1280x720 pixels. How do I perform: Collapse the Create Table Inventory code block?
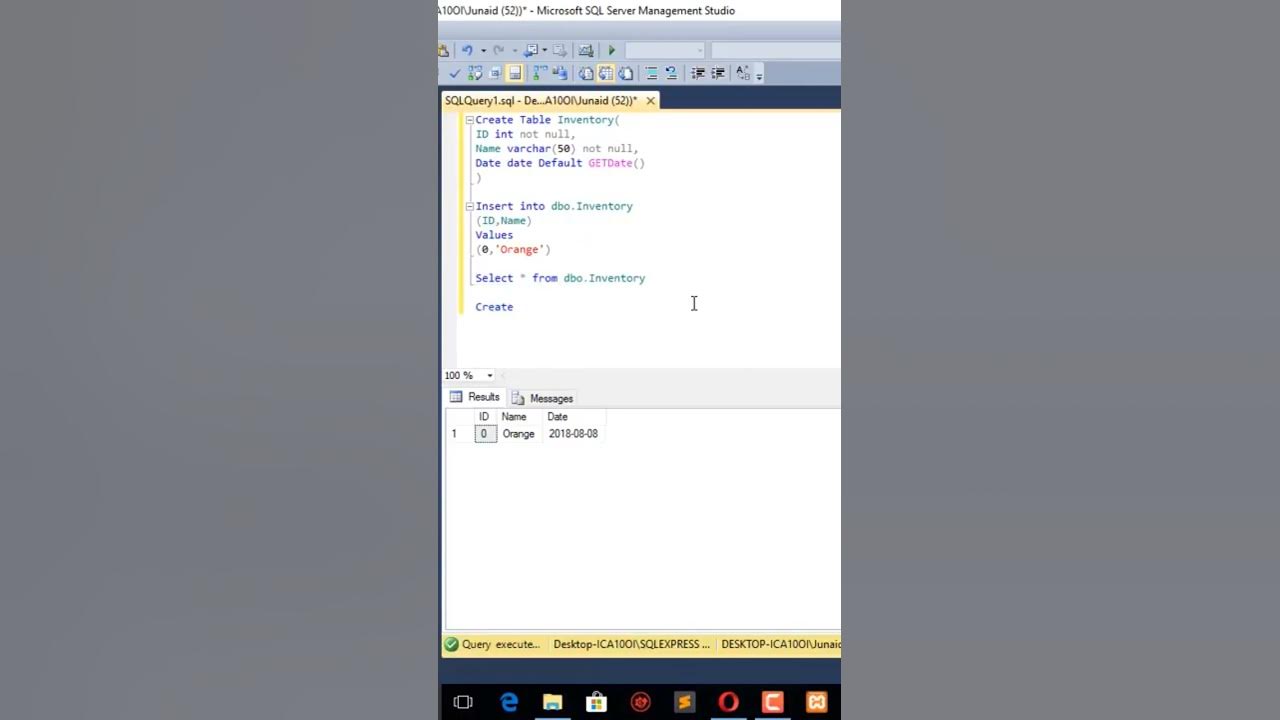coord(469,120)
